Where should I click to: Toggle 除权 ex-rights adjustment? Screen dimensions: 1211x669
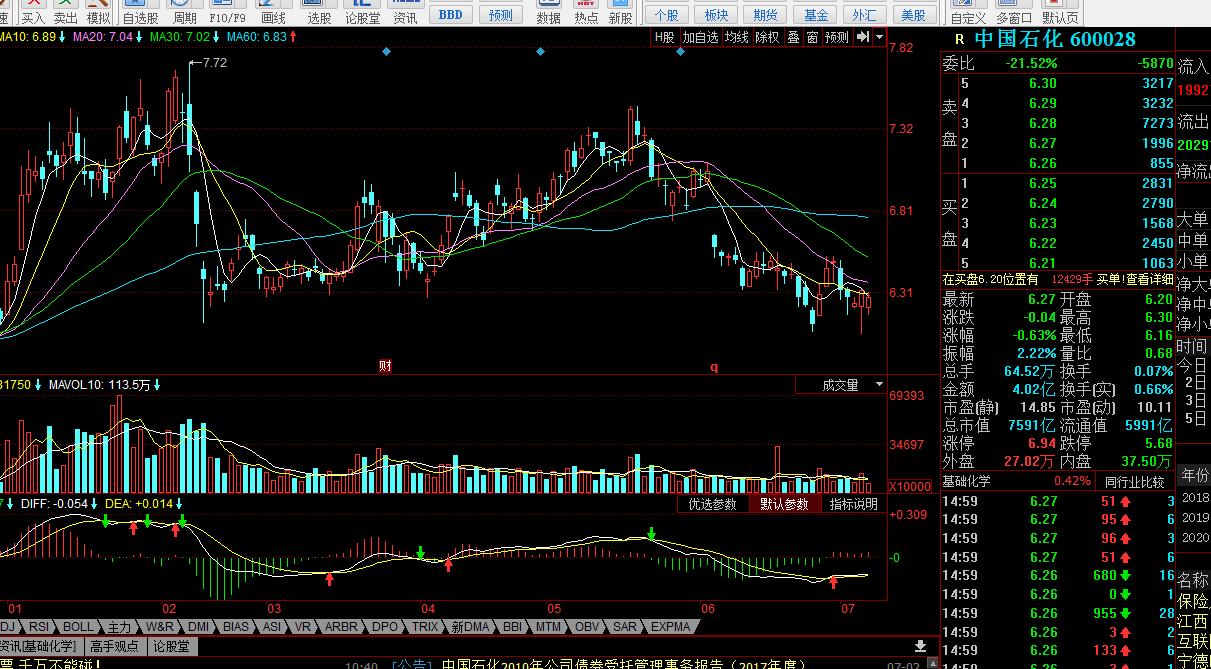767,37
